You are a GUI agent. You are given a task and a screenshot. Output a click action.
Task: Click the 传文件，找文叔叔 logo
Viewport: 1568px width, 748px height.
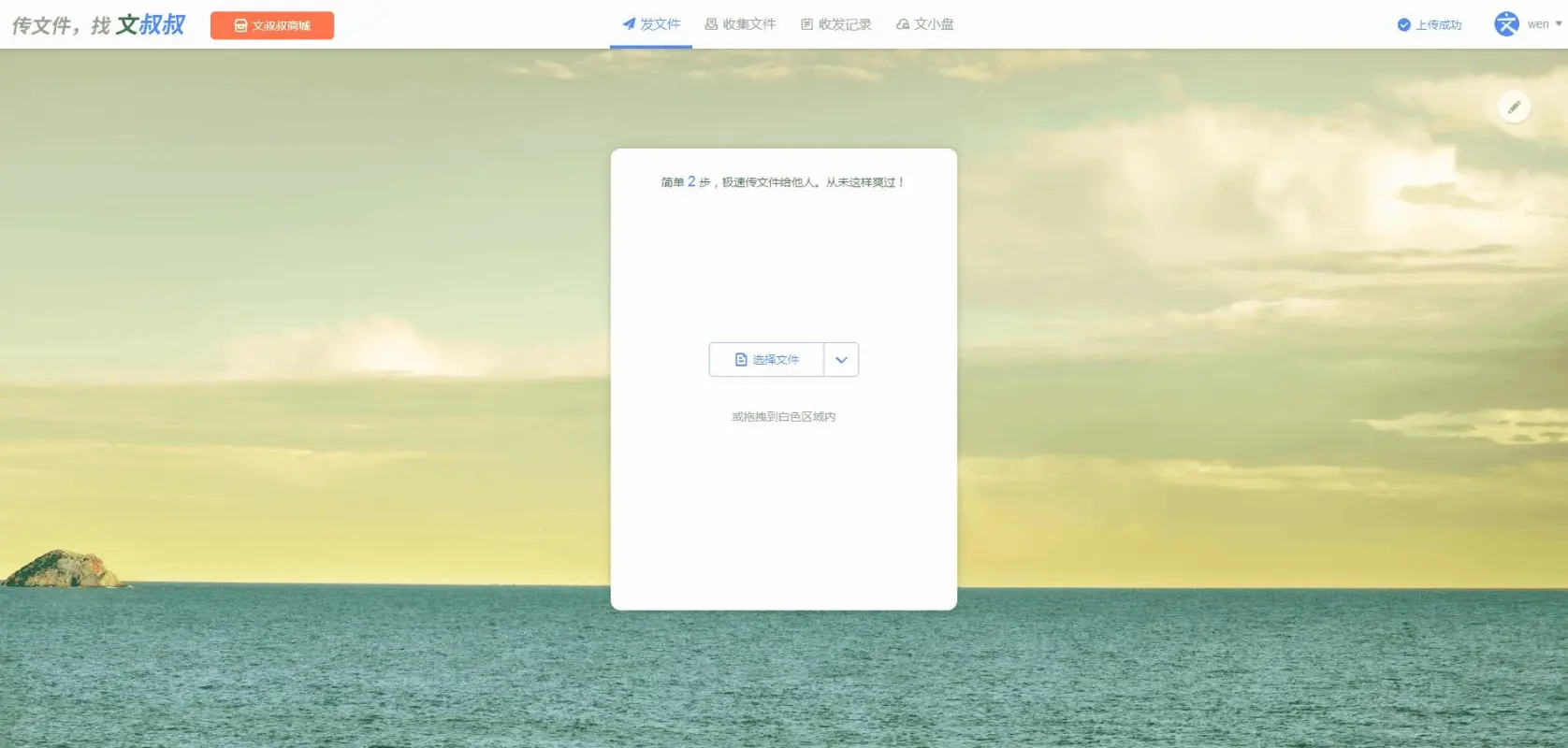point(98,25)
